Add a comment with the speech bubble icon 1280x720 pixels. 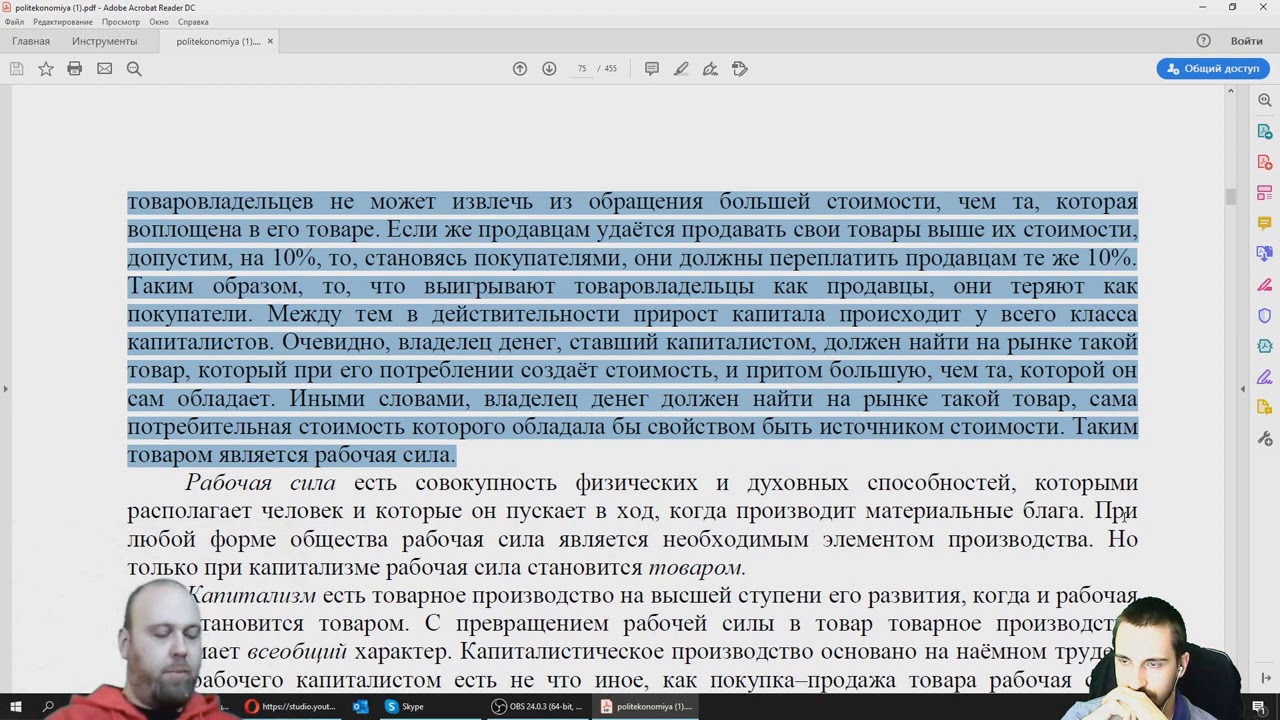click(652, 69)
